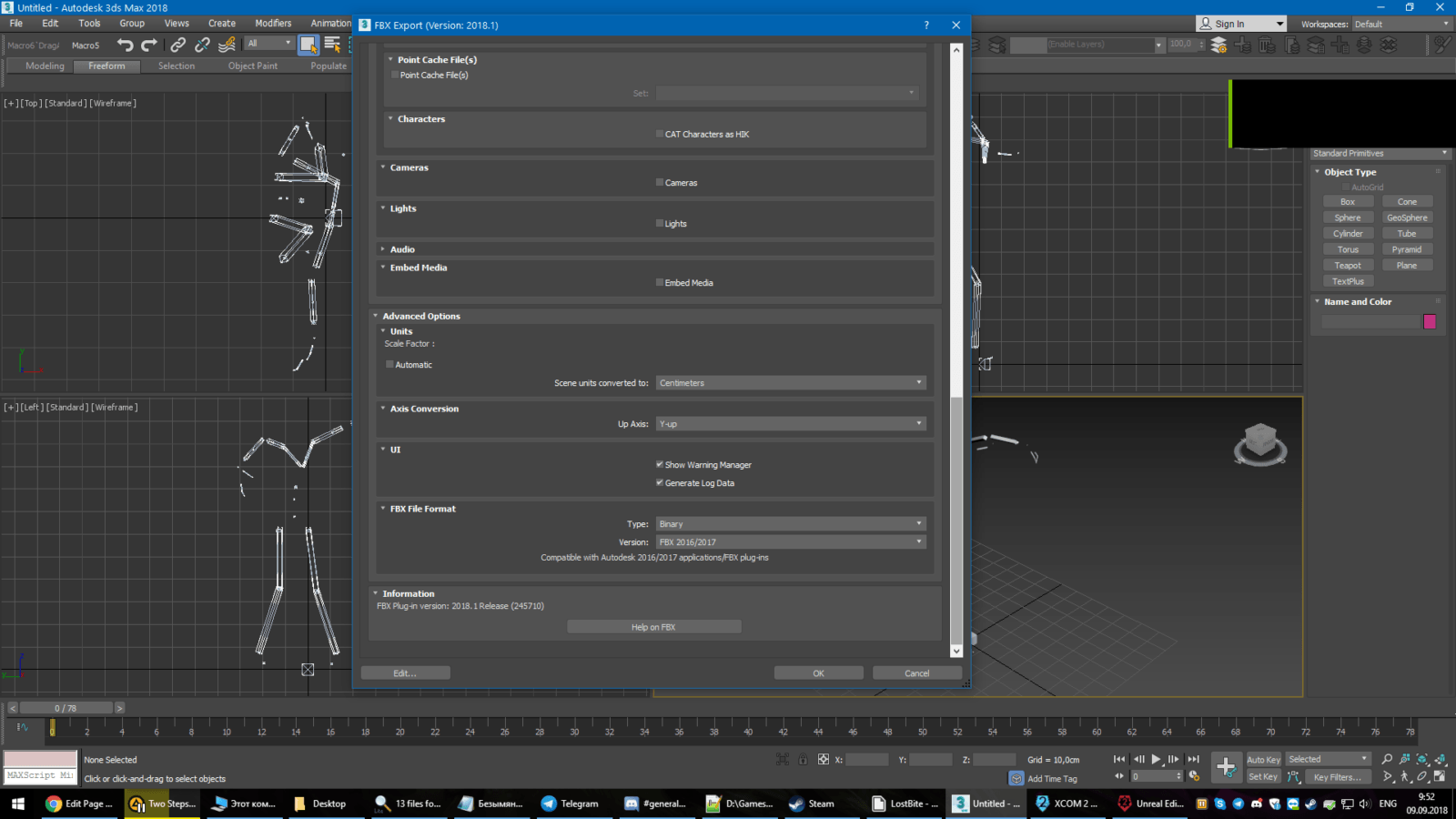Viewport: 1456px width, 819px height.
Task: Enable Automatic scale factor checkbox
Action: [x=390, y=364]
